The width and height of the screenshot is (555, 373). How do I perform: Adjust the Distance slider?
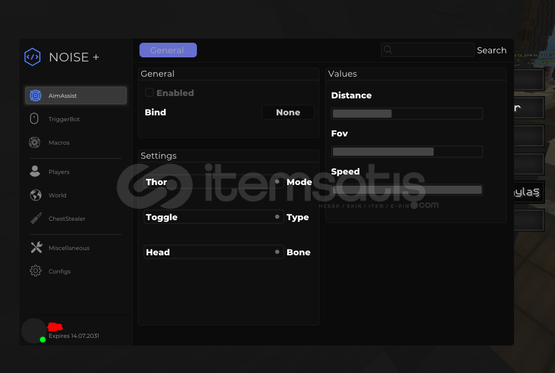[x=407, y=114]
